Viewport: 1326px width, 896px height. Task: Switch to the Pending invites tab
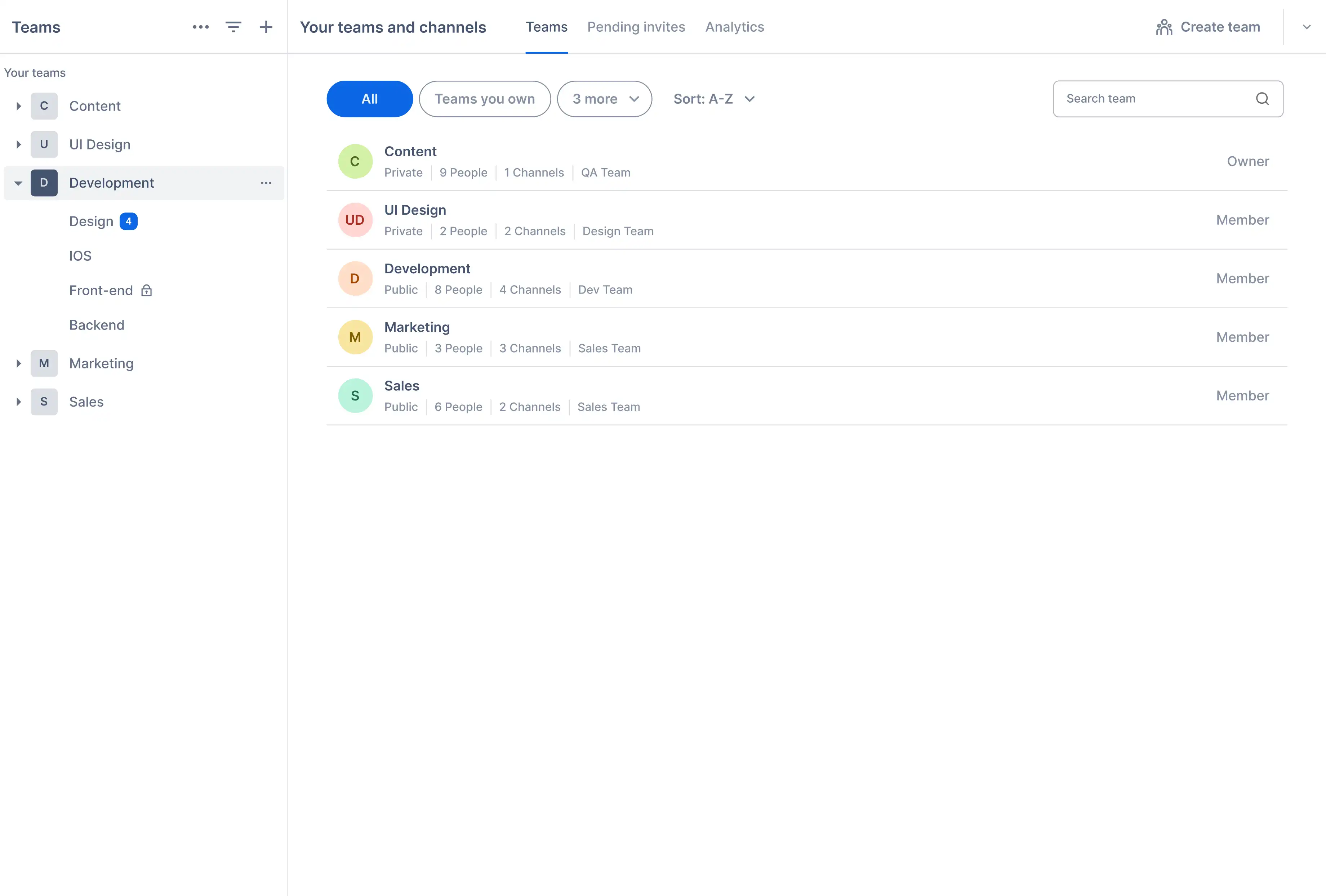click(636, 27)
